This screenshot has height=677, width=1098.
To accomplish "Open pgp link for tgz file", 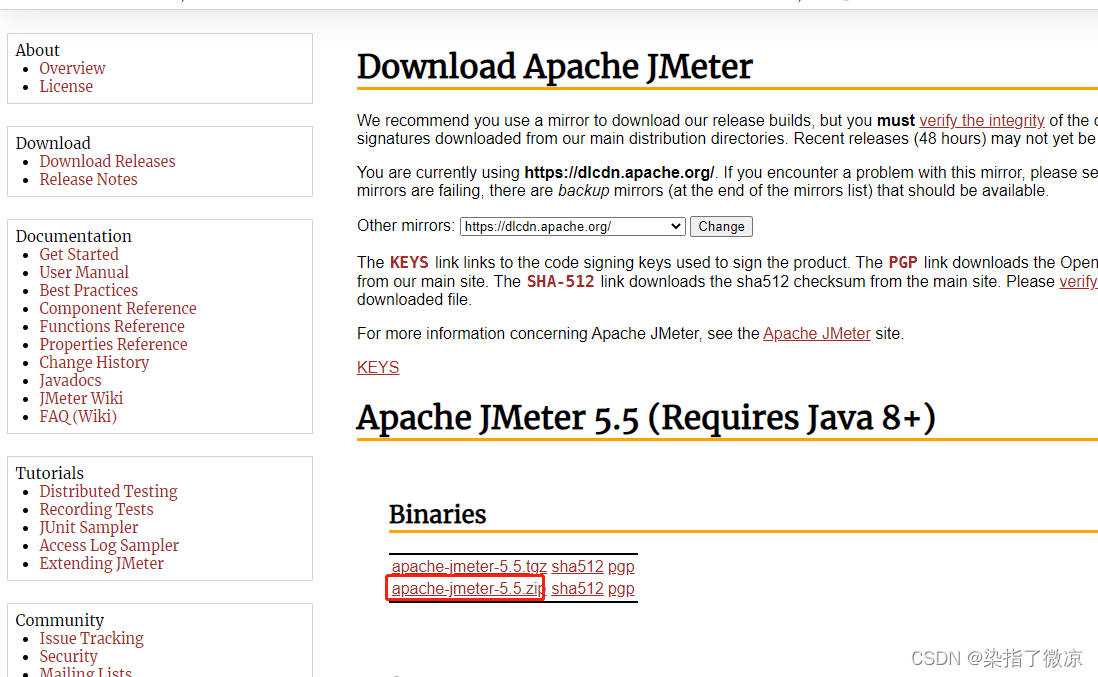I will pyautogui.click(x=621, y=566).
